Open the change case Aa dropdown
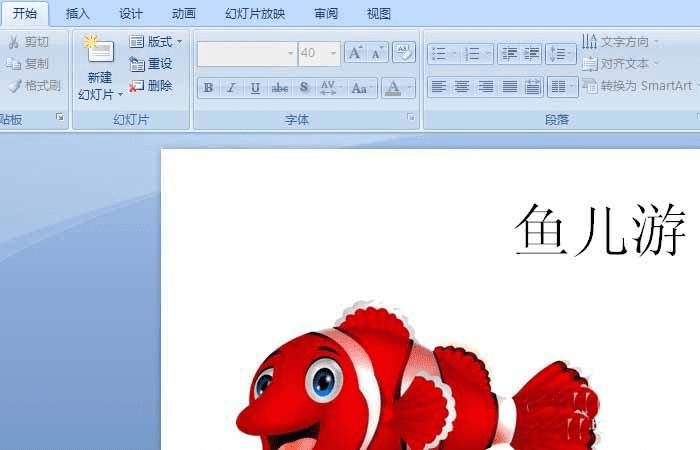This screenshot has height=450, width=700. point(362,88)
